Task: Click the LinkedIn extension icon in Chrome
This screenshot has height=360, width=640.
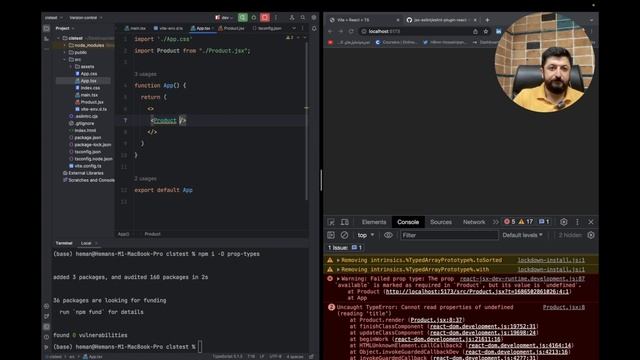Action: pyautogui.click(x=498, y=31)
